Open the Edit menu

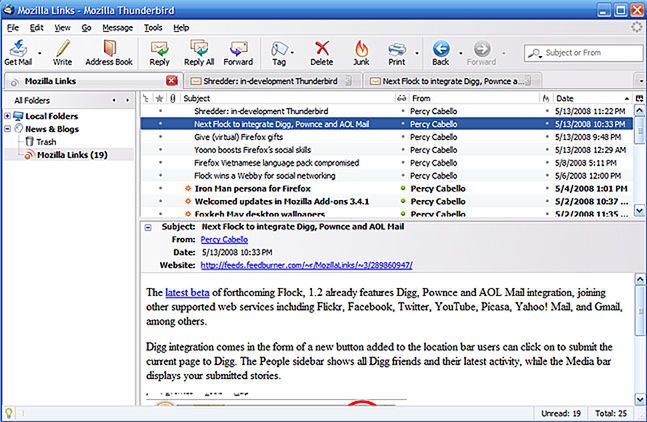coord(36,28)
